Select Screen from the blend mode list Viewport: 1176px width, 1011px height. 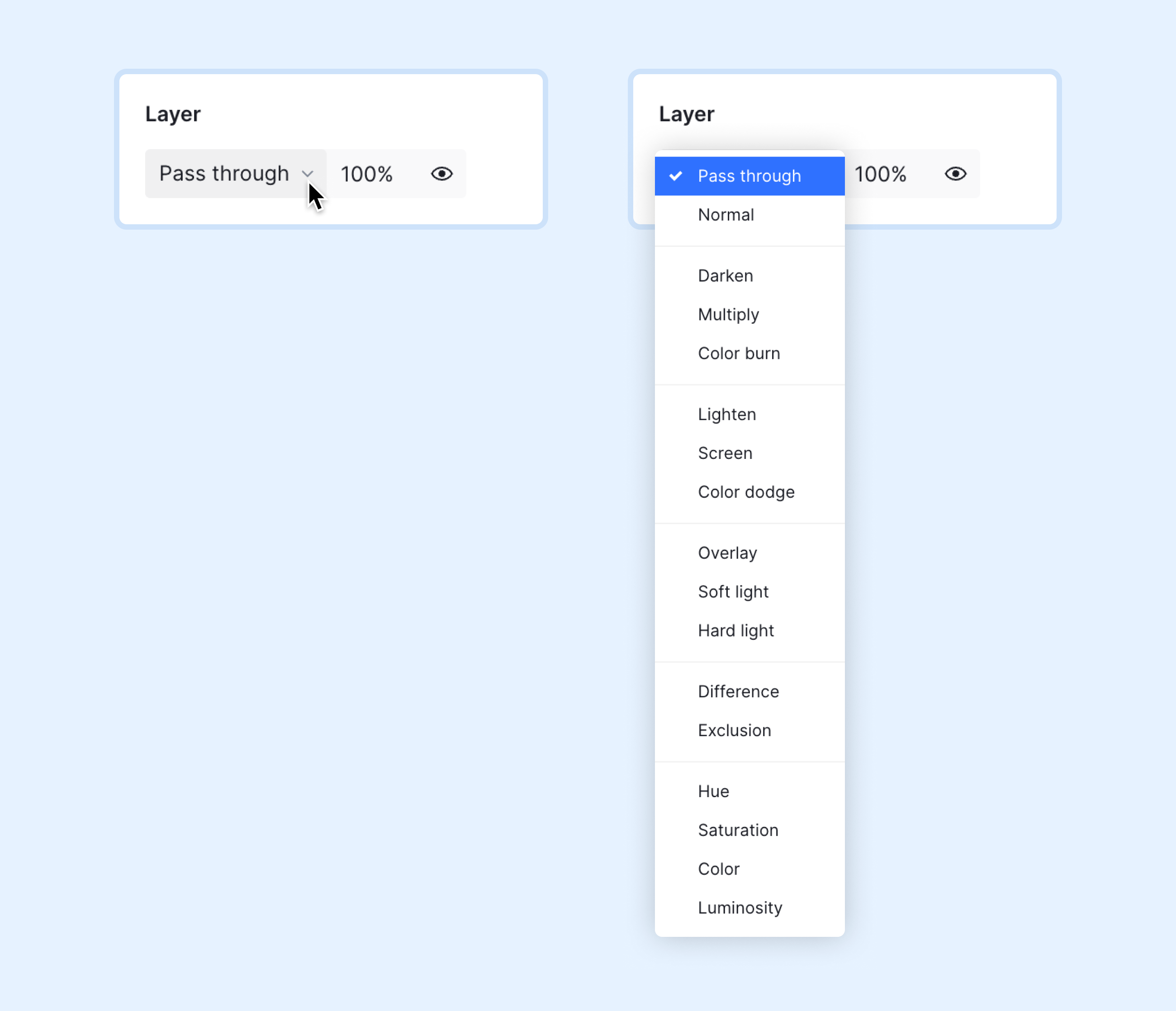pos(724,452)
